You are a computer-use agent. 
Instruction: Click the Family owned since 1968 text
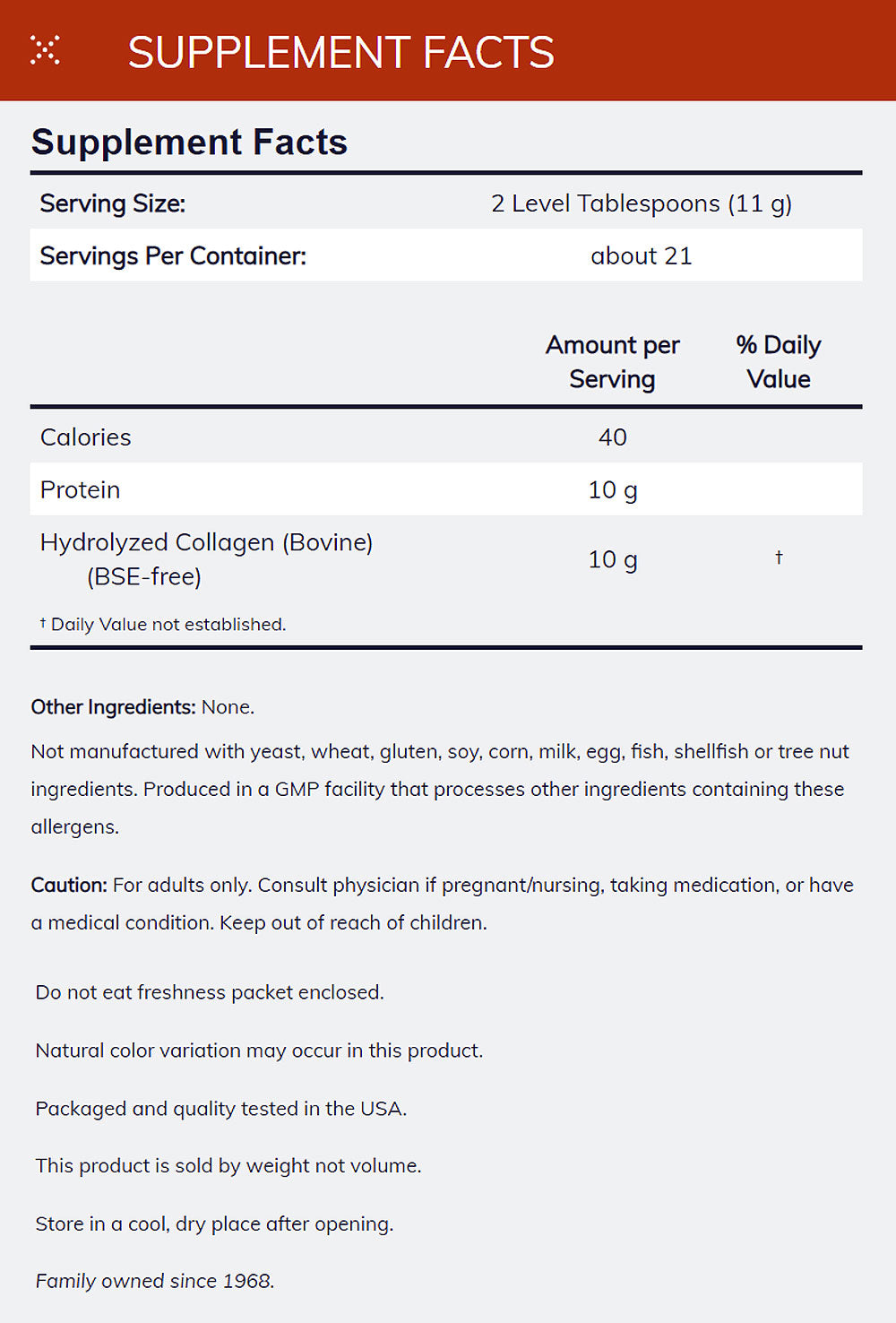[155, 1281]
